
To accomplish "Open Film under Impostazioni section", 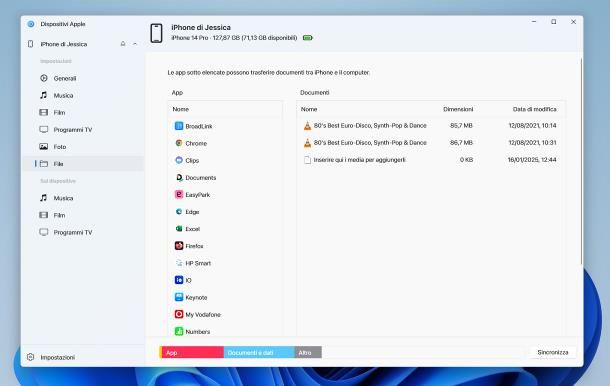I will pyautogui.click(x=82, y=112).
